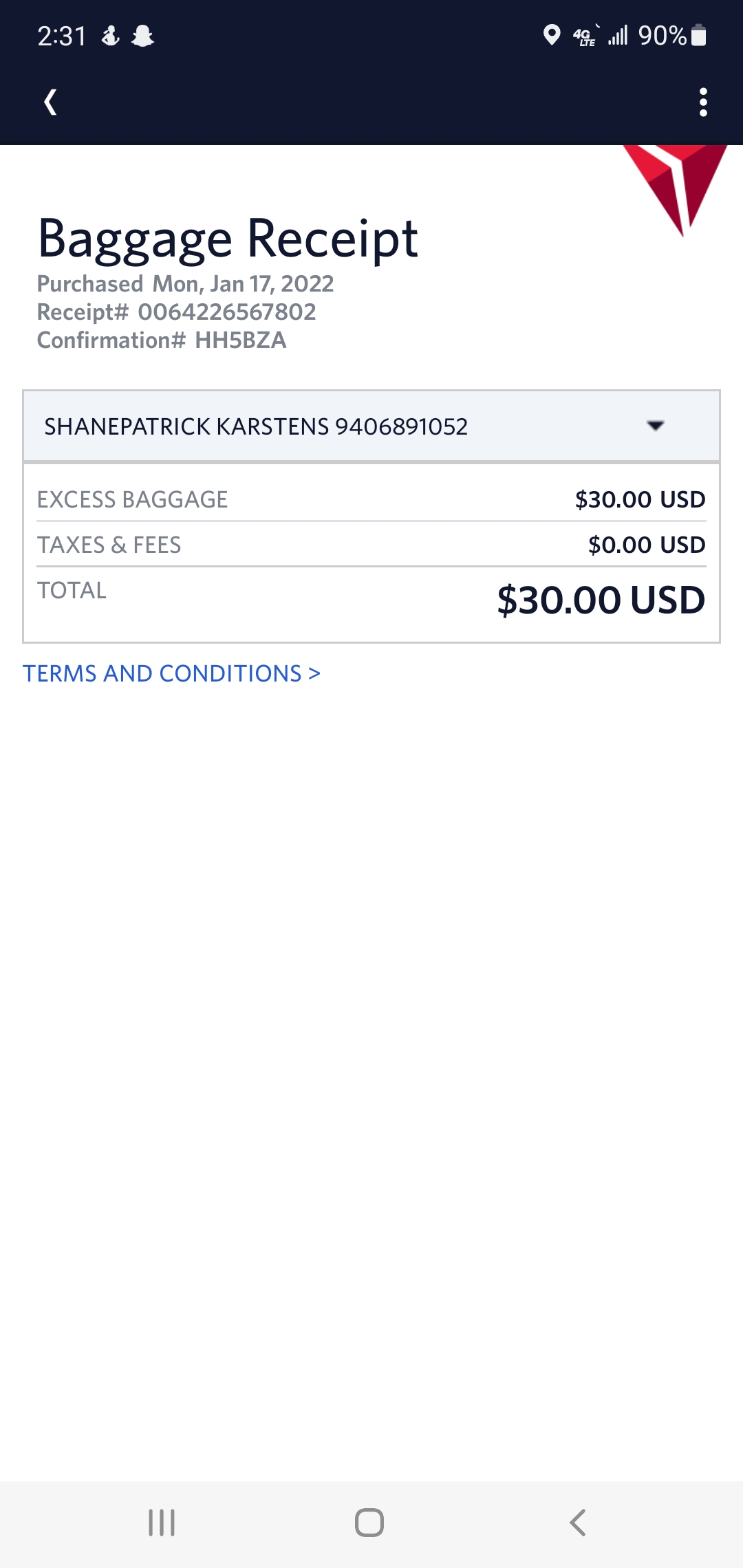Tap the confirmation number HH5BZA
Viewport: 743px width, 1568px height.
click(241, 340)
